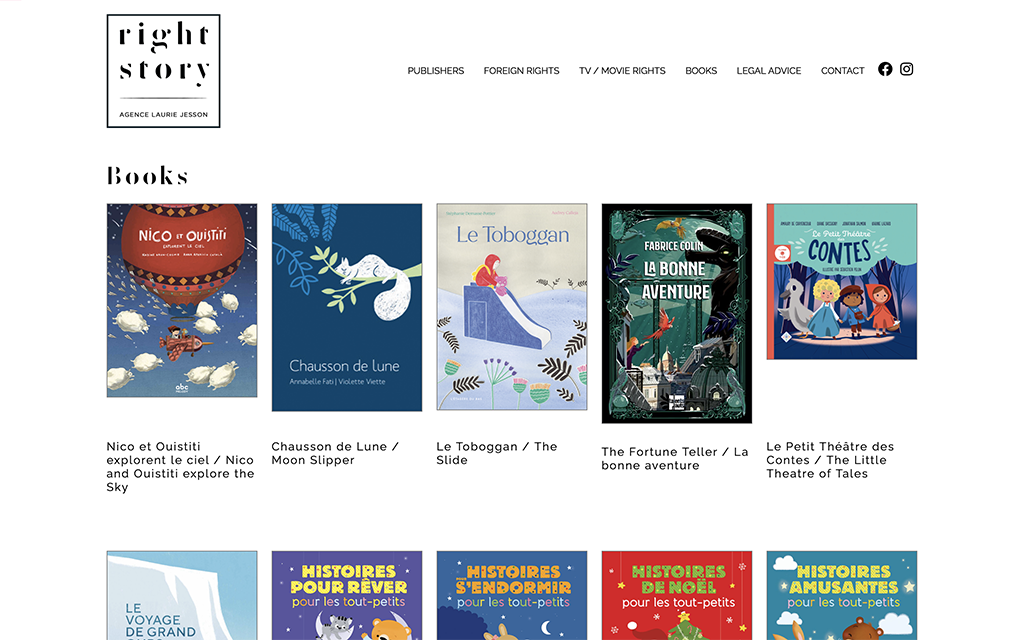Click the Chausson de Lune / Moon Slipper title
Image resolution: width=1024 pixels, height=640 pixels.
335,453
